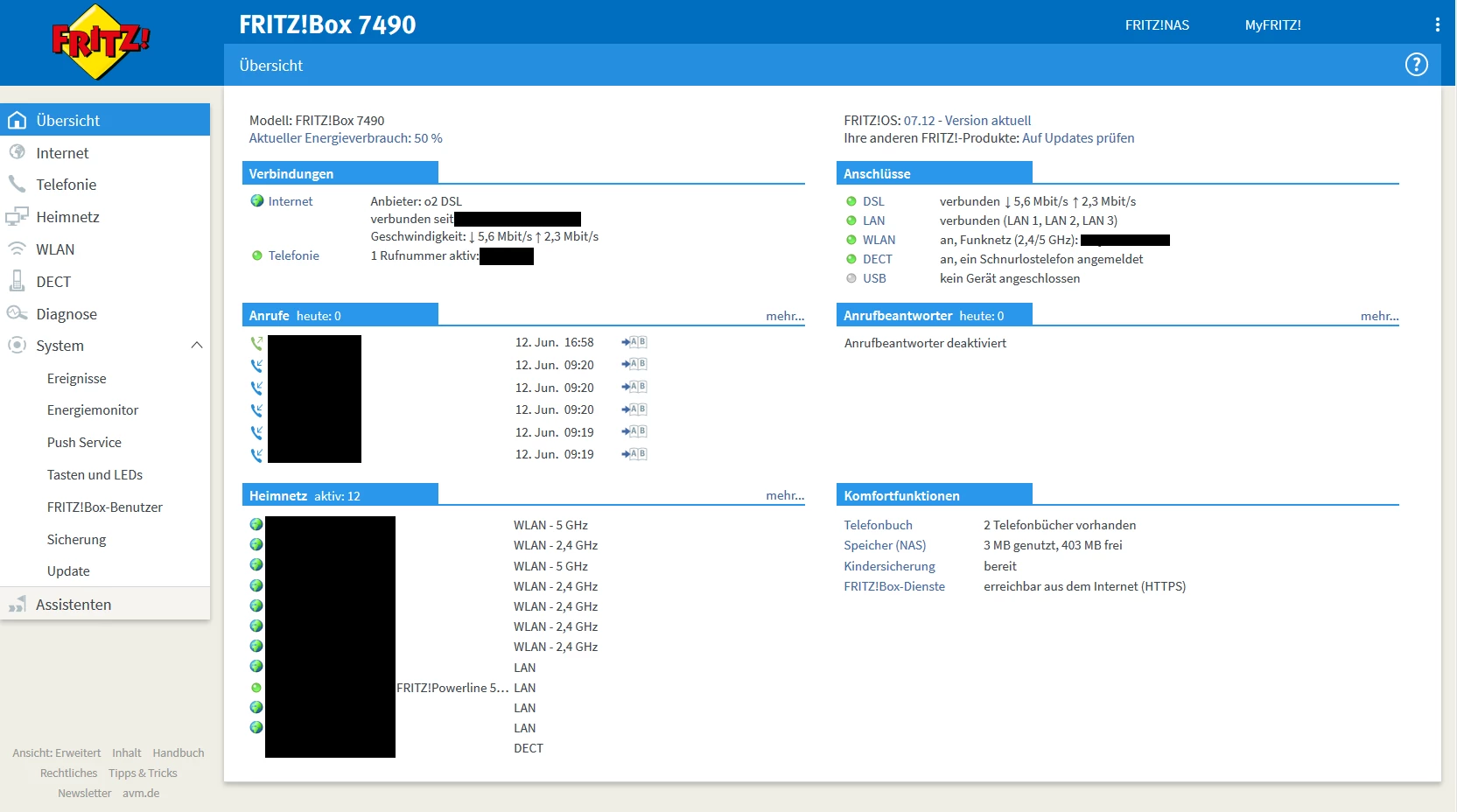
Task: Show more calls via Anrufe mehr link
Action: [x=785, y=316]
